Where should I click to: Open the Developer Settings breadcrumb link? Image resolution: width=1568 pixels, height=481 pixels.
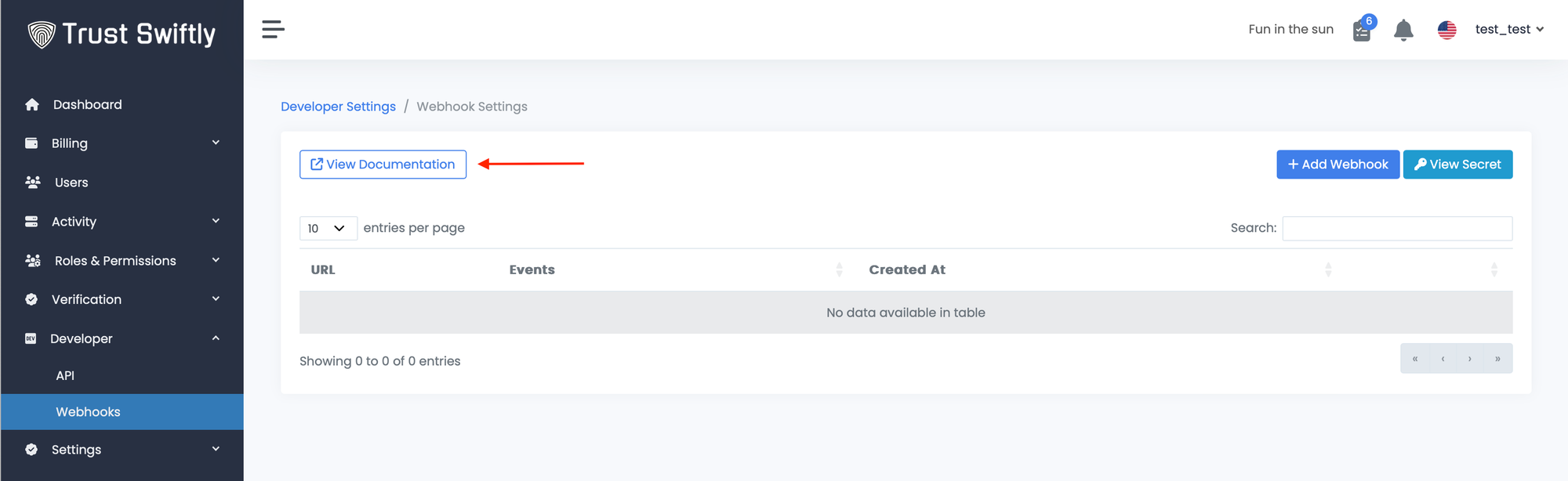point(338,107)
